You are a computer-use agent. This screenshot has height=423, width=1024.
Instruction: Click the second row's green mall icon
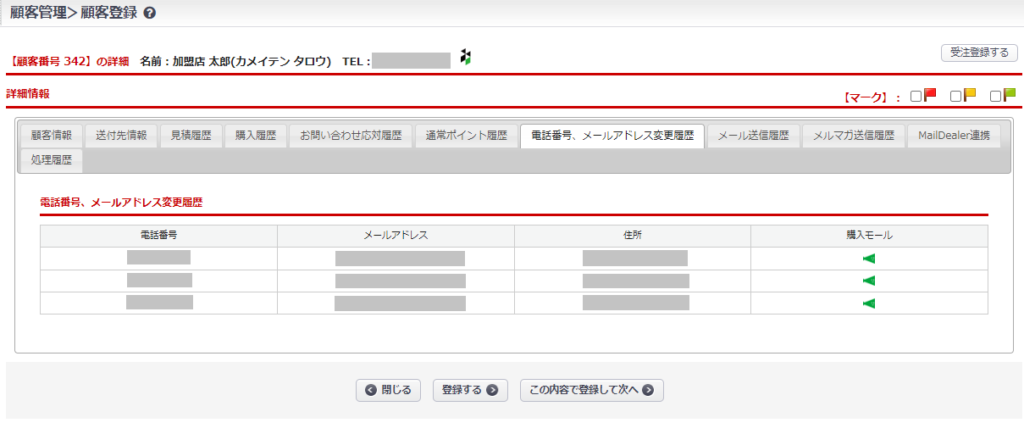tap(868, 280)
